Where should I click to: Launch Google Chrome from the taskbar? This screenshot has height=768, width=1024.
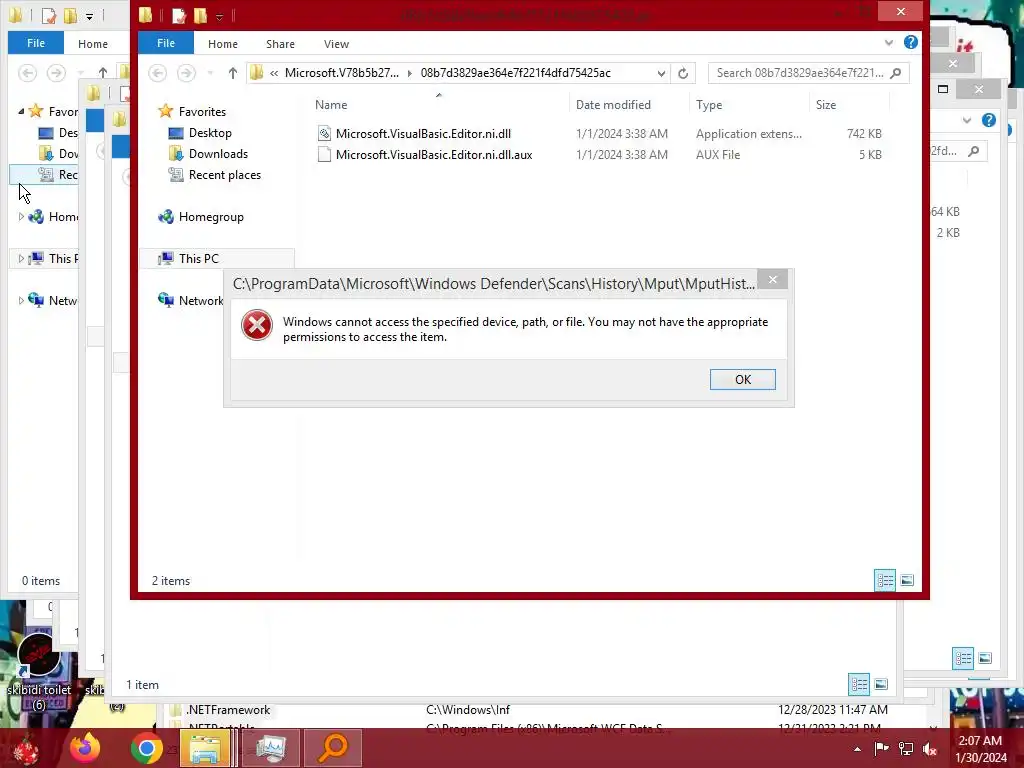[146, 748]
